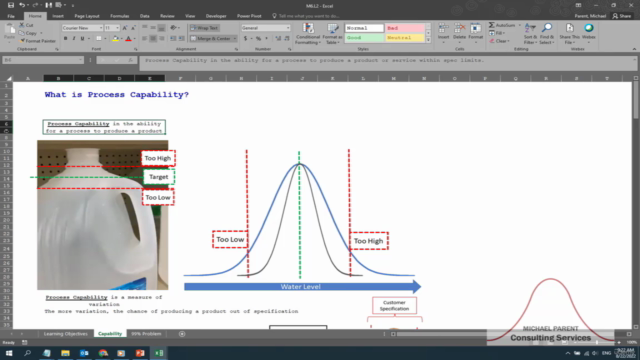Switch to the Insert ribbon tab
640x360 pixels.
coord(58,16)
